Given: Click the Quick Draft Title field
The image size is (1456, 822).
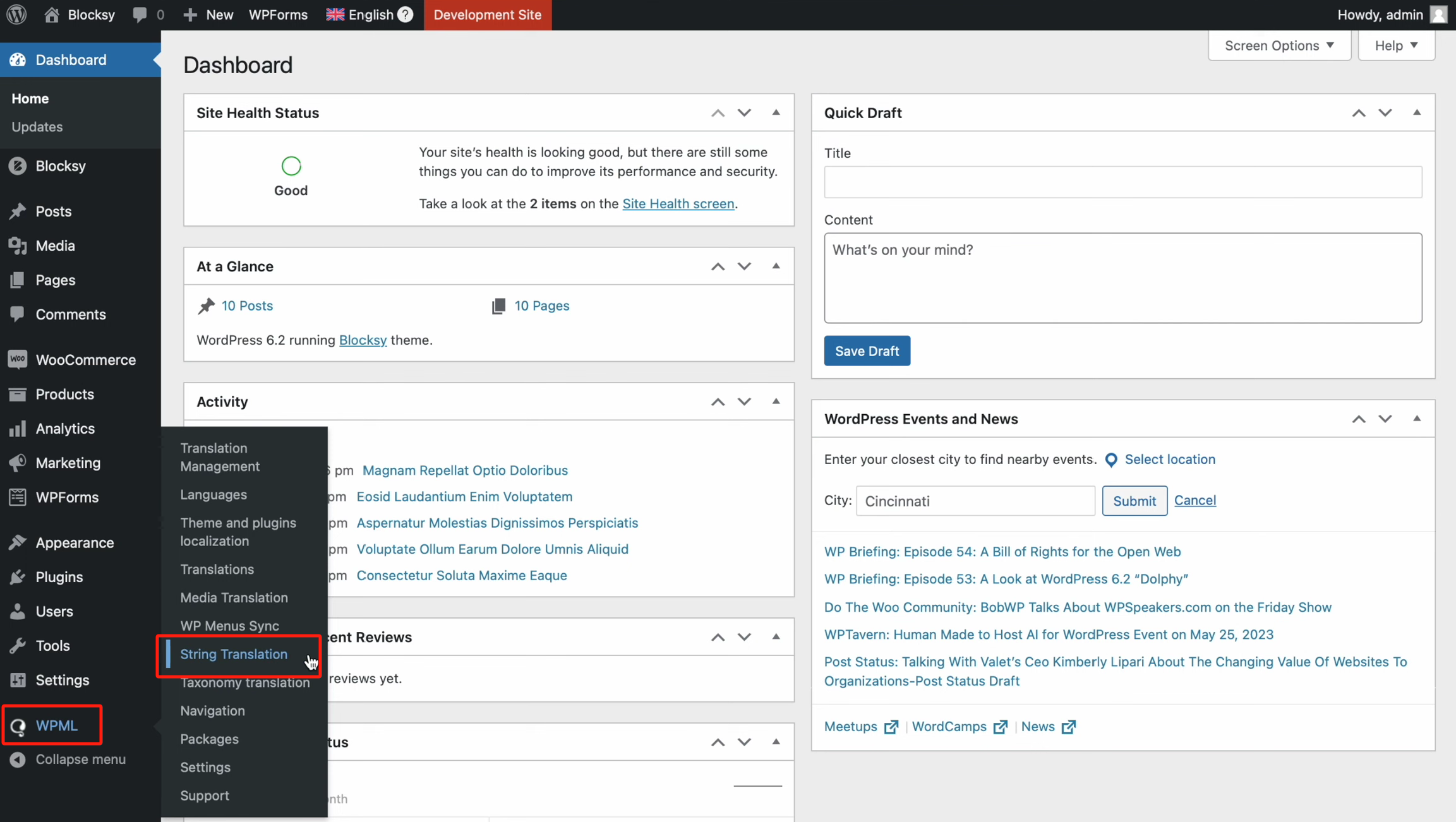Looking at the screenshot, I should click(x=1122, y=182).
